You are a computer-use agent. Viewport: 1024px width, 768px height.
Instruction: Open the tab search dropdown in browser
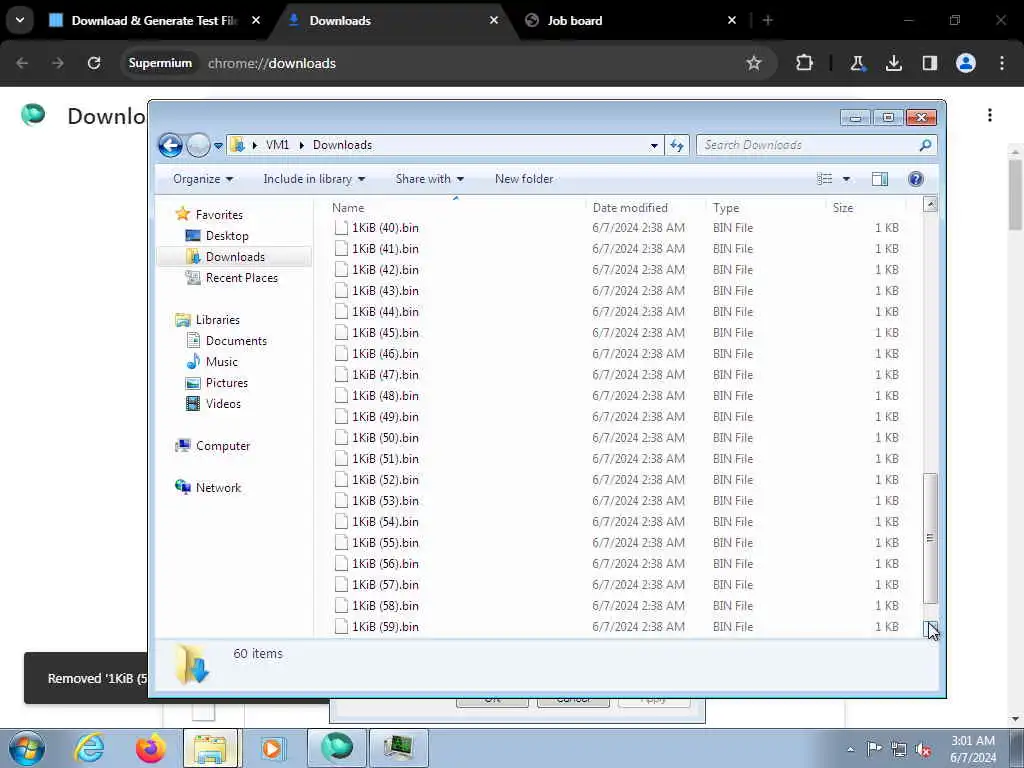point(20,20)
